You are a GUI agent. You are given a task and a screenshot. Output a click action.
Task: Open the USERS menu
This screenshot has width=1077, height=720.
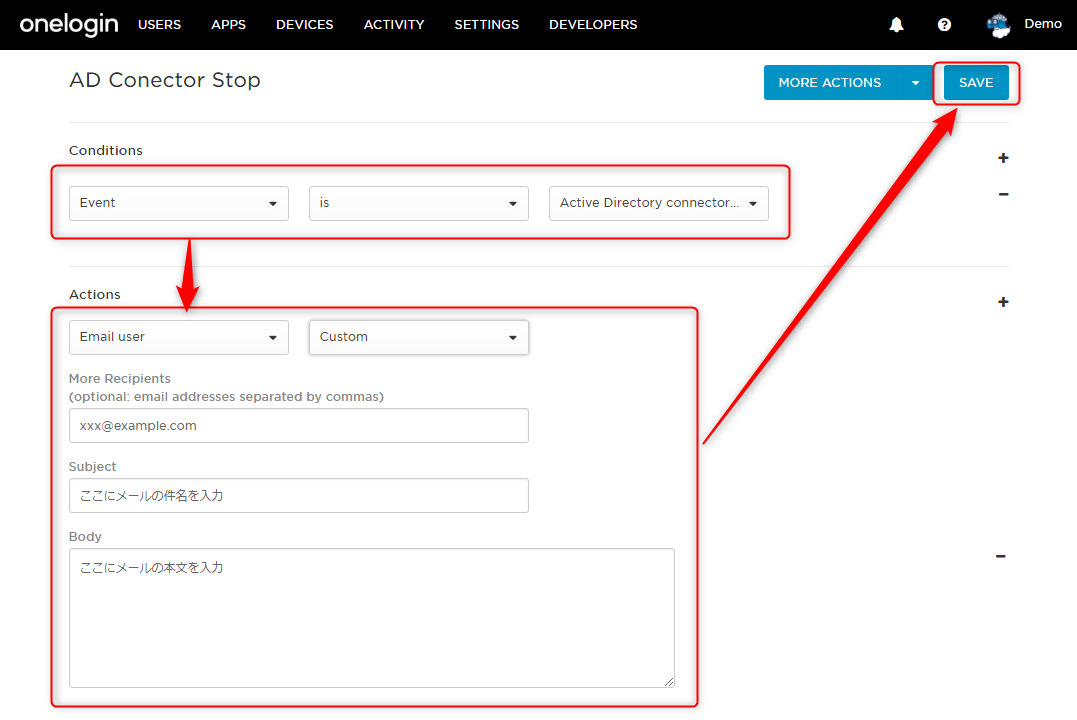click(159, 25)
